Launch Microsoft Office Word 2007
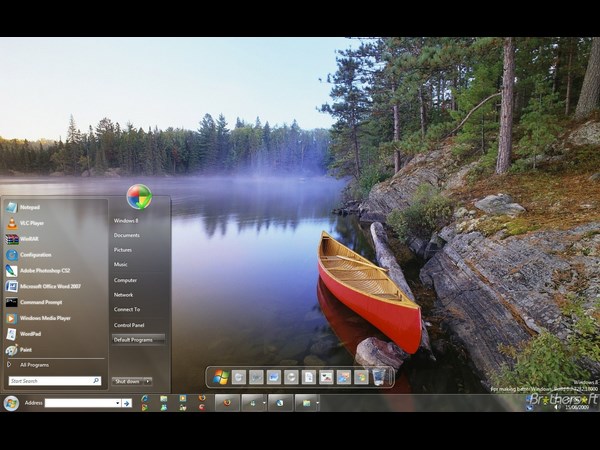 point(50,286)
